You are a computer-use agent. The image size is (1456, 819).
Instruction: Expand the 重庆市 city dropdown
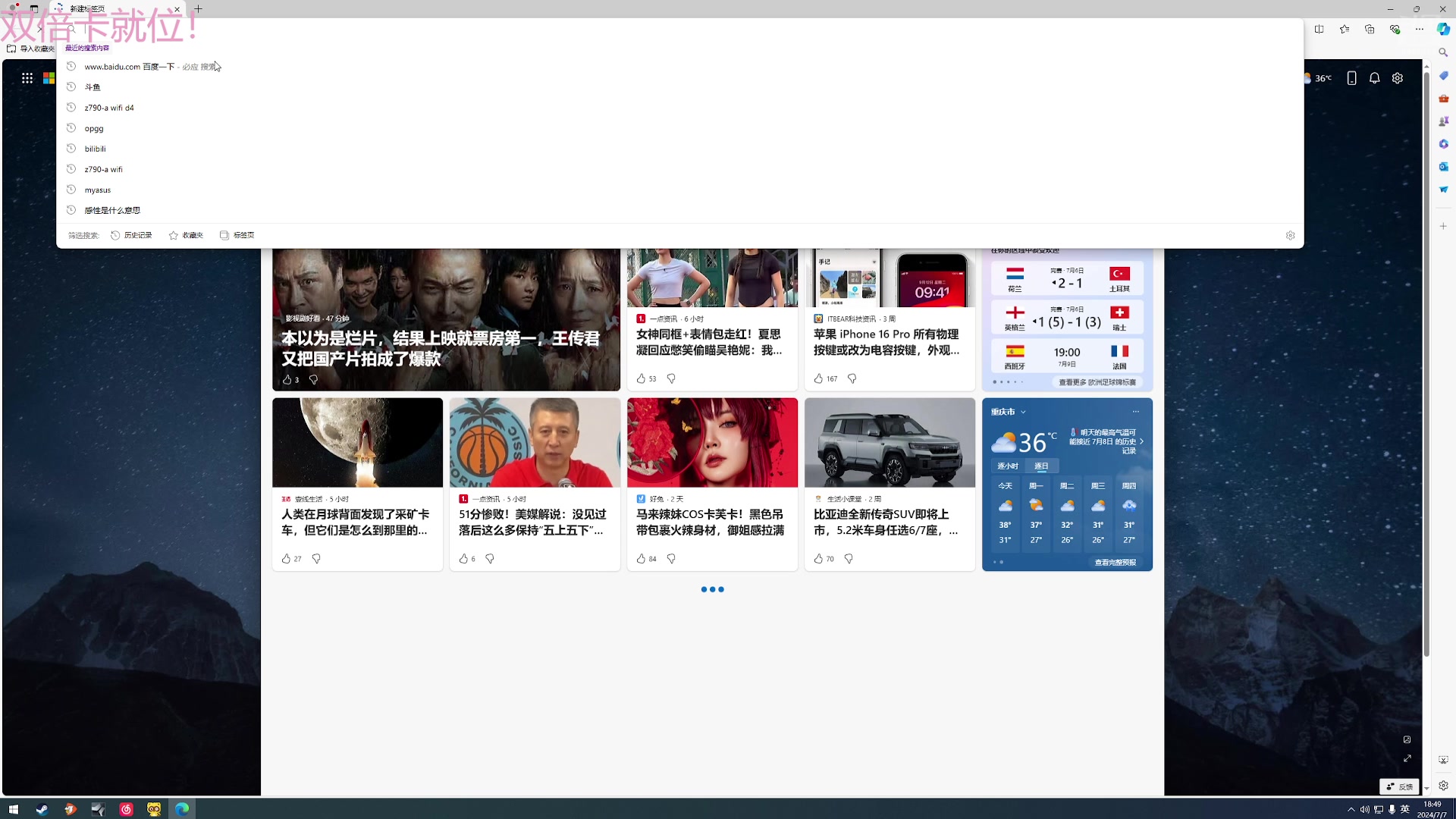click(x=1023, y=412)
